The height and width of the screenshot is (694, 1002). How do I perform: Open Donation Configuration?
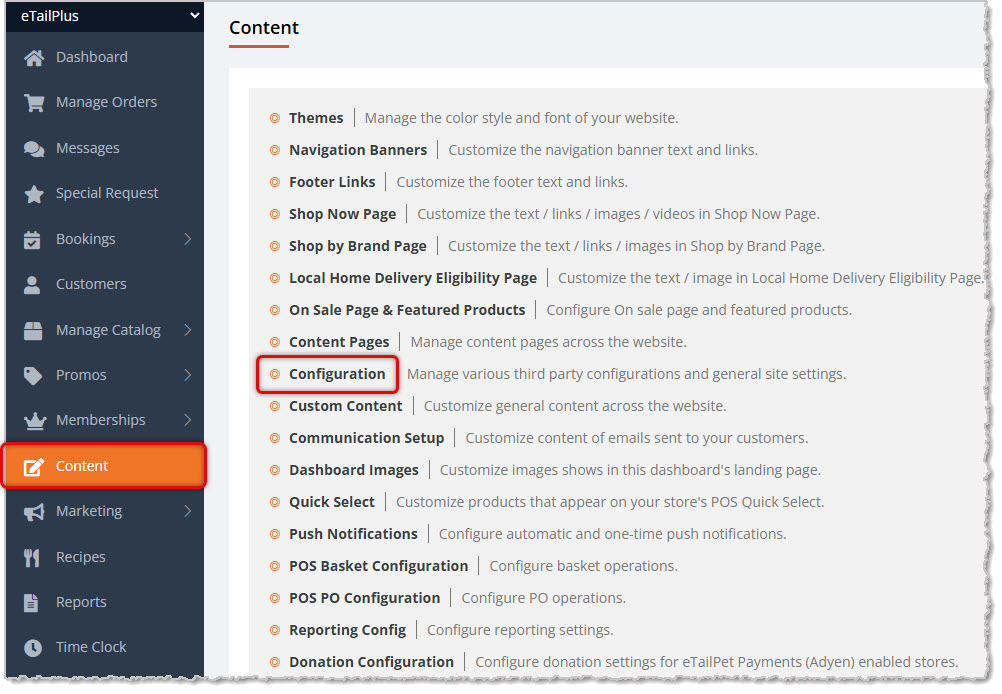371,662
